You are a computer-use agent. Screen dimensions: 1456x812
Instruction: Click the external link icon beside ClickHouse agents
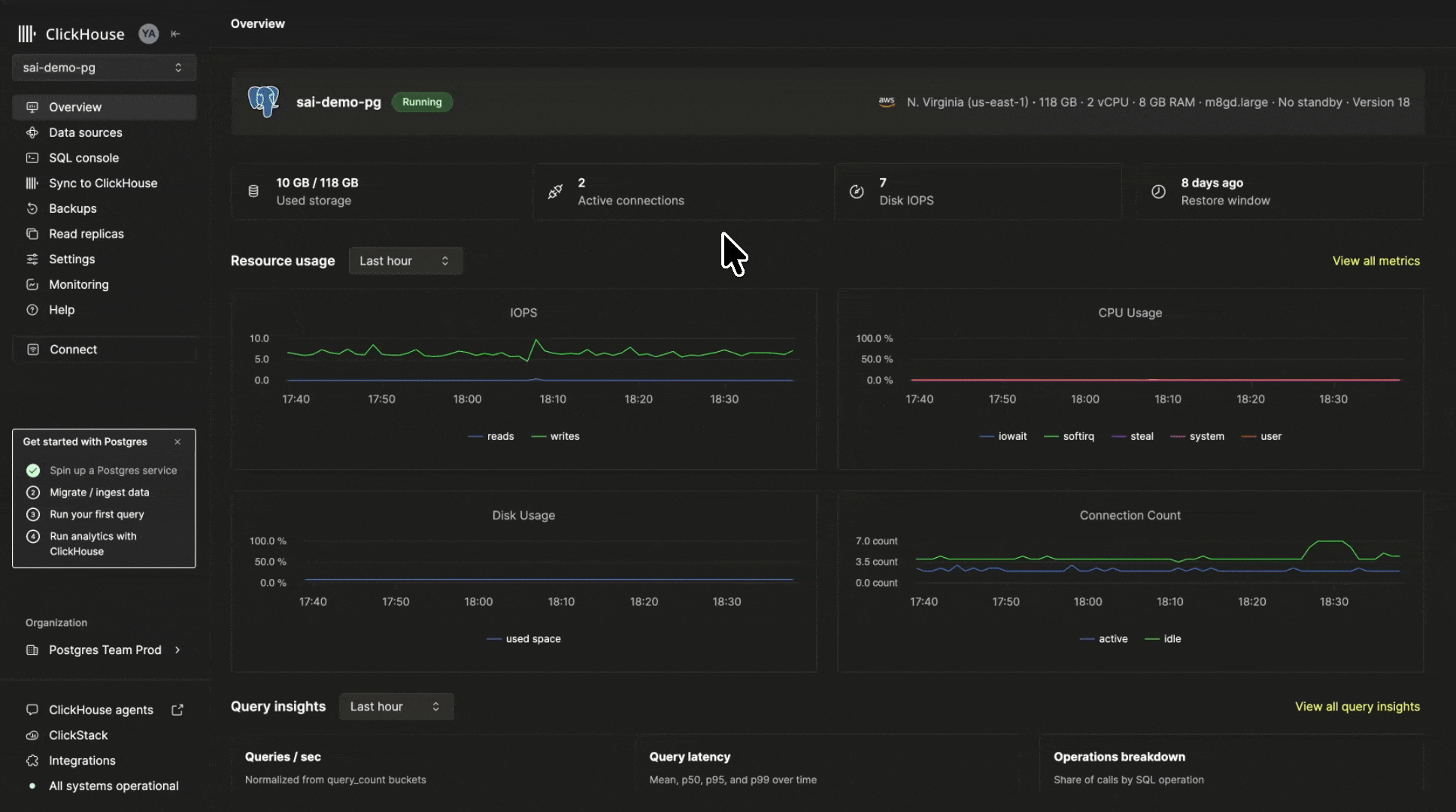[177, 710]
